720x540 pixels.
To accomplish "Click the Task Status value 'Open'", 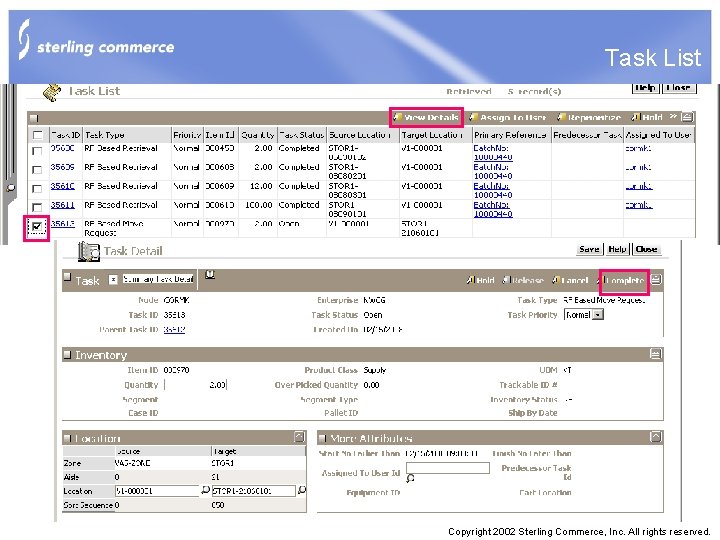I will 372,315.
